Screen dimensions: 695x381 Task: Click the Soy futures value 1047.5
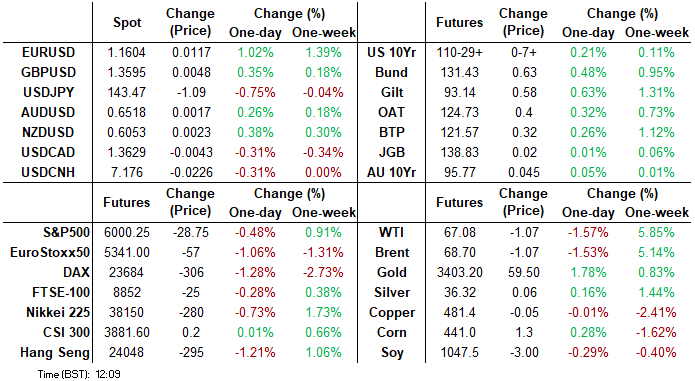pos(459,352)
